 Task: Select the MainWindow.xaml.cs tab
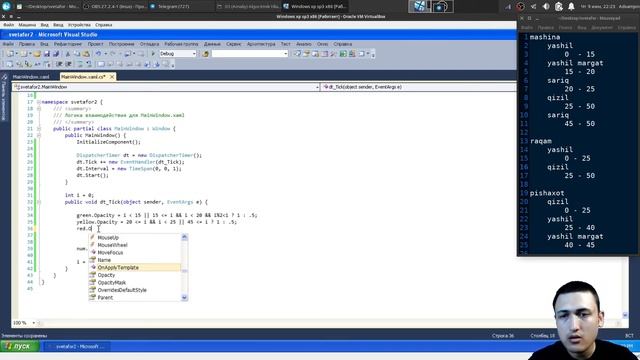click(x=83, y=77)
